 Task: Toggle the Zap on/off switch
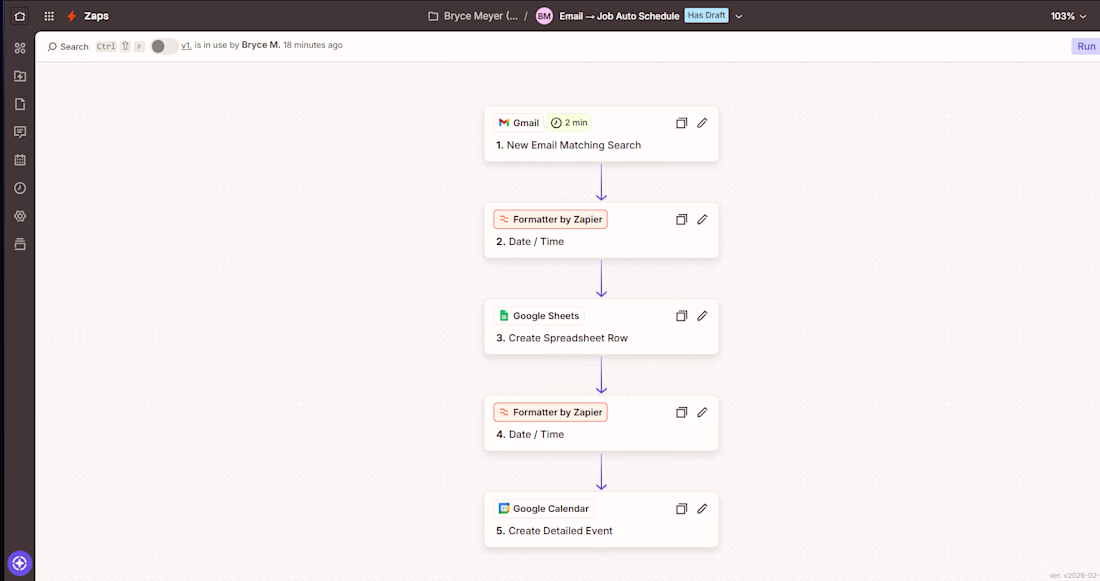[164, 46]
